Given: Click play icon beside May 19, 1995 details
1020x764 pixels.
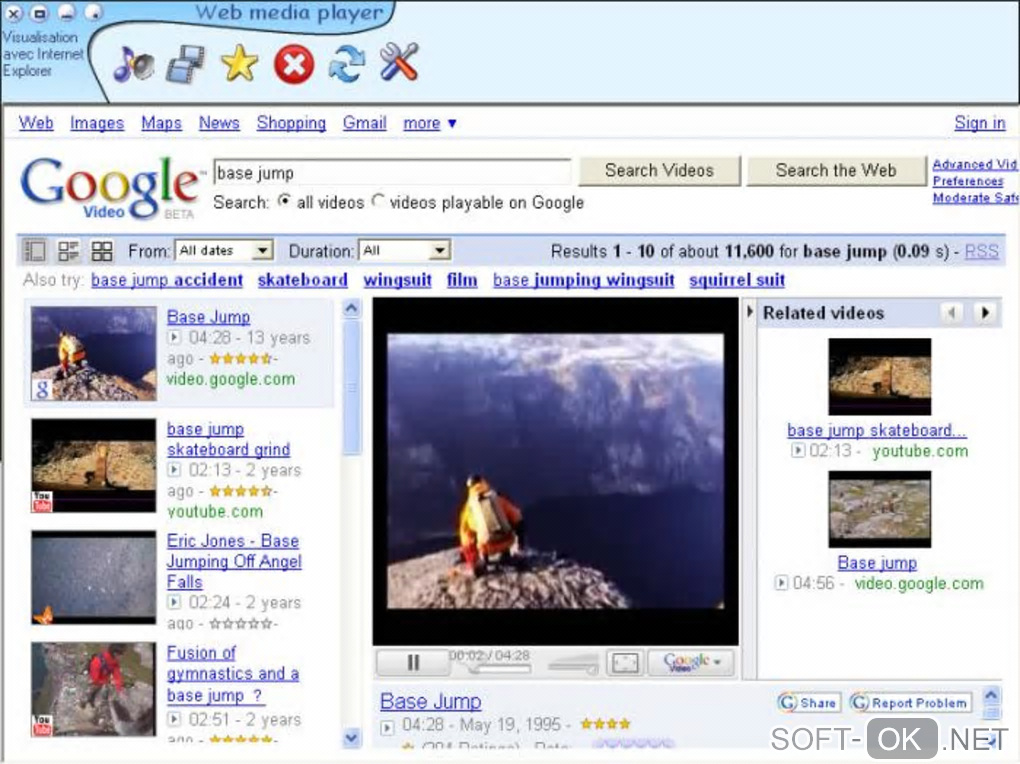Looking at the screenshot, I should 388,727.
